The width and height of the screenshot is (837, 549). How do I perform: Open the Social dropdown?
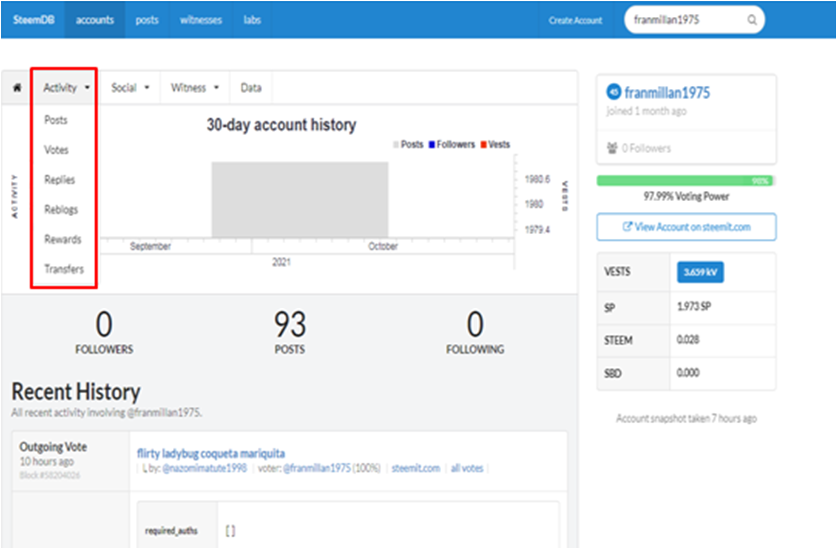coord(130,88)
